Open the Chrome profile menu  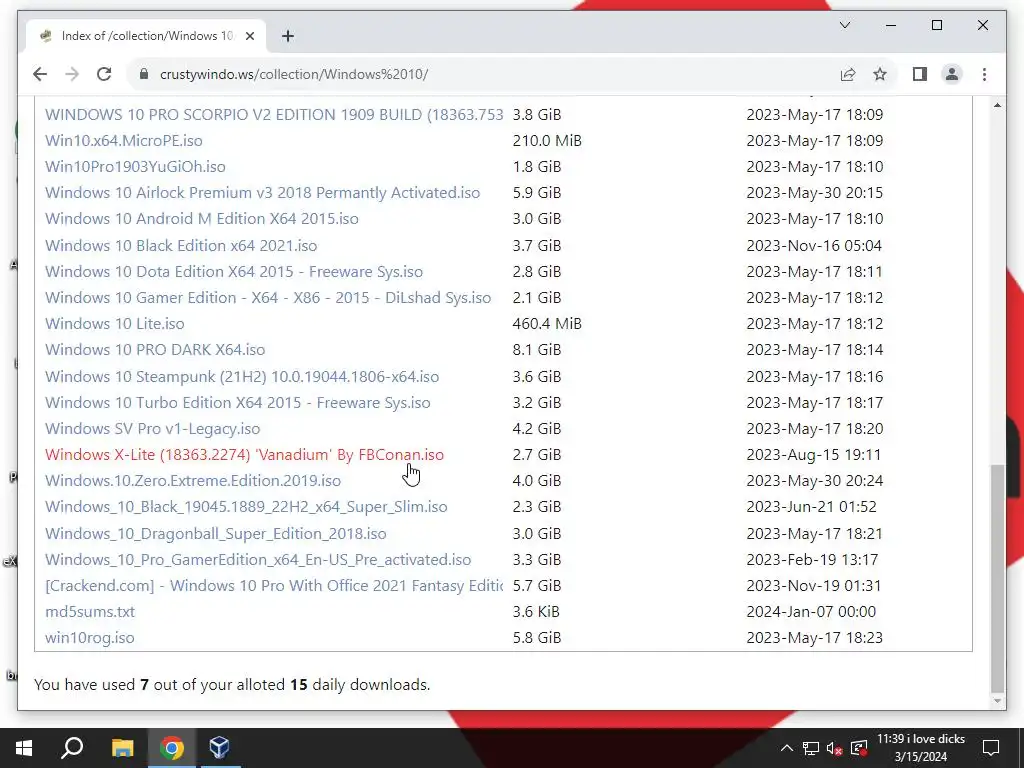tap(952, 74)
